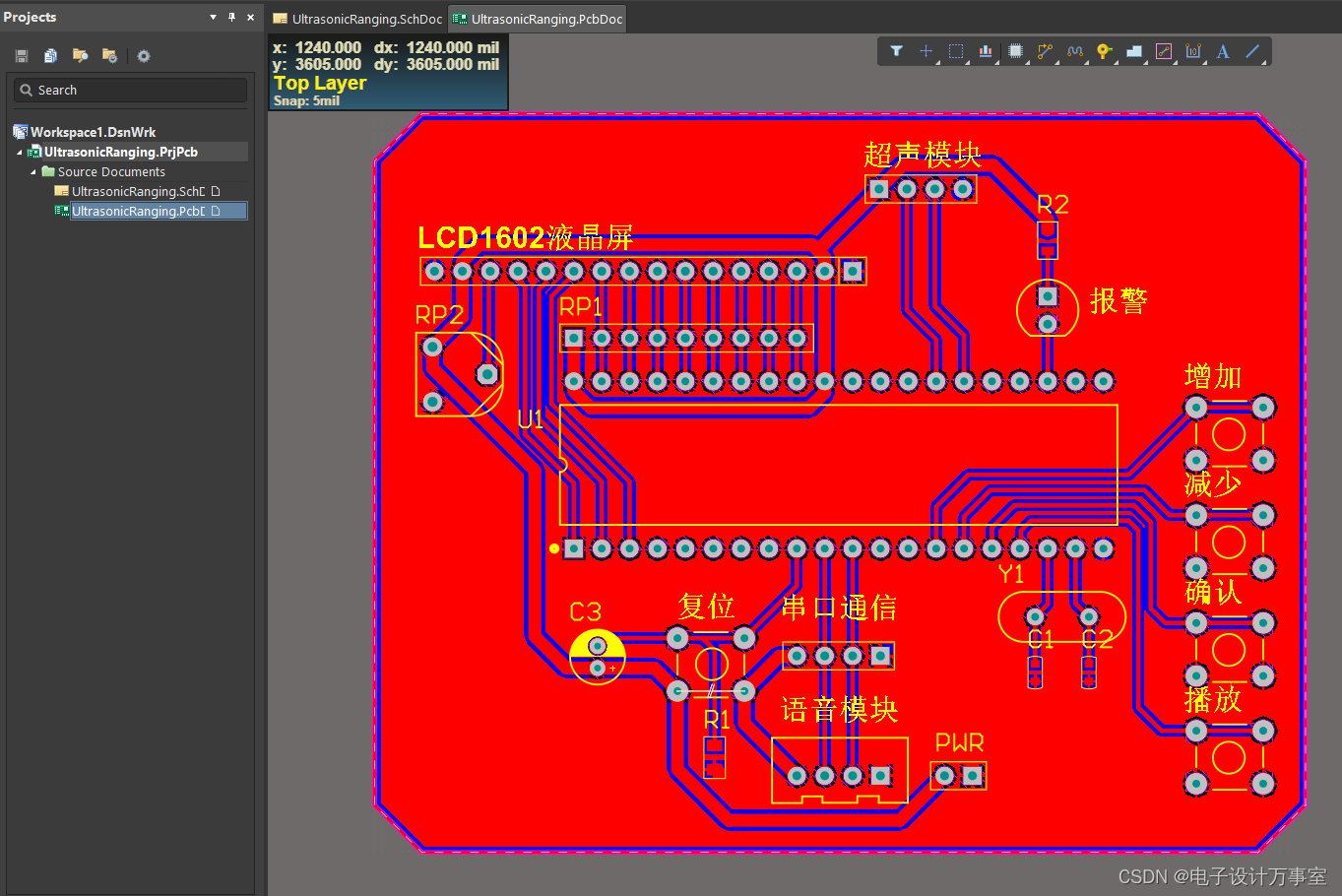Collapse the UltrasonicRanging.PrjPcb project node
The width and height of the screenshot is (1342, 896).
point(19,152)
